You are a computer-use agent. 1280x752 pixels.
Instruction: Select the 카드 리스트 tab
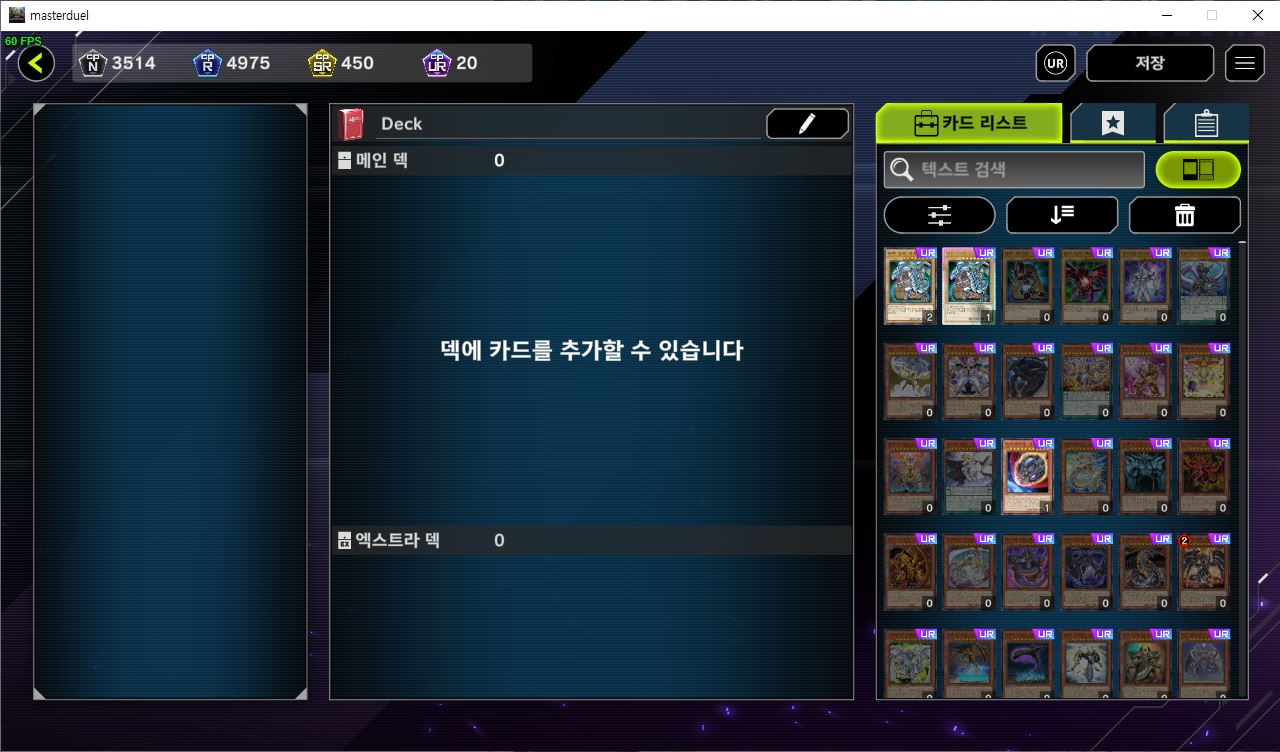969,123
